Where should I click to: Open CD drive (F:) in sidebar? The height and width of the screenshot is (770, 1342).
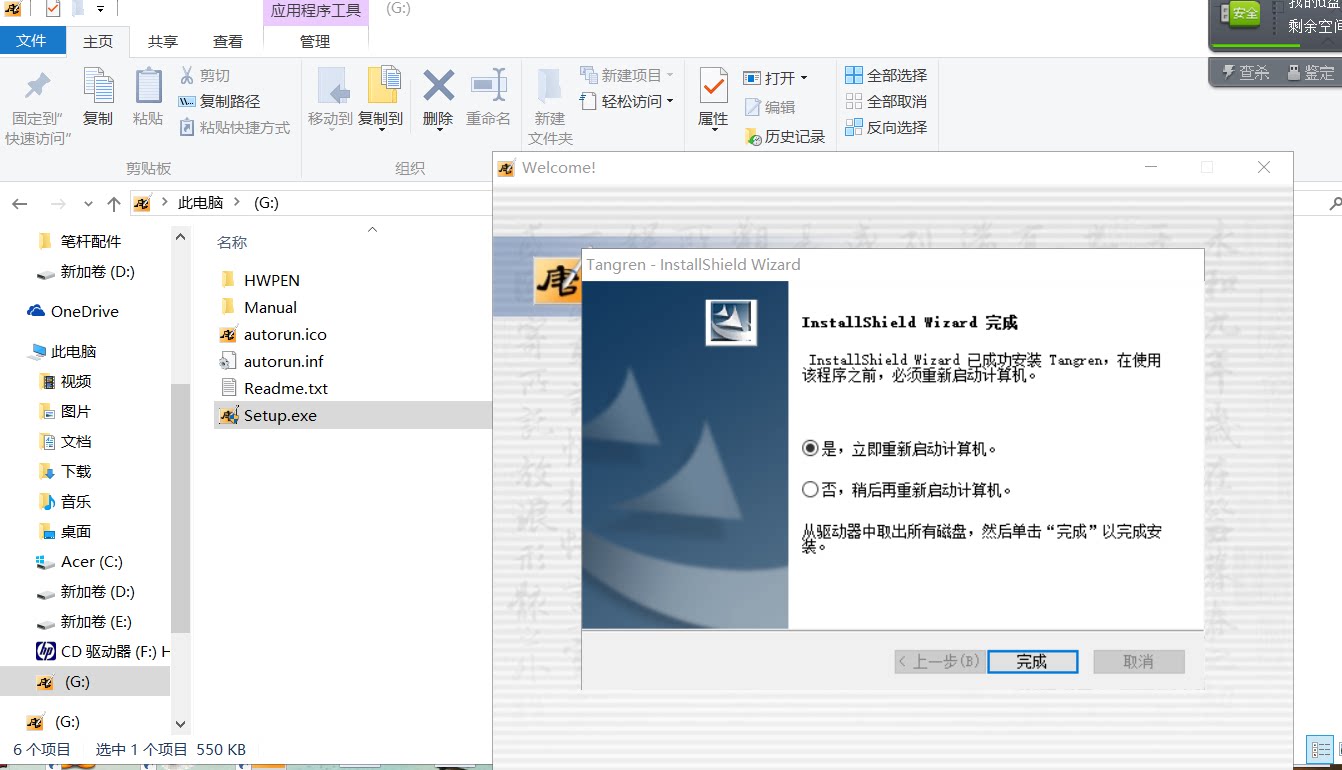click(x=102, y=651)
